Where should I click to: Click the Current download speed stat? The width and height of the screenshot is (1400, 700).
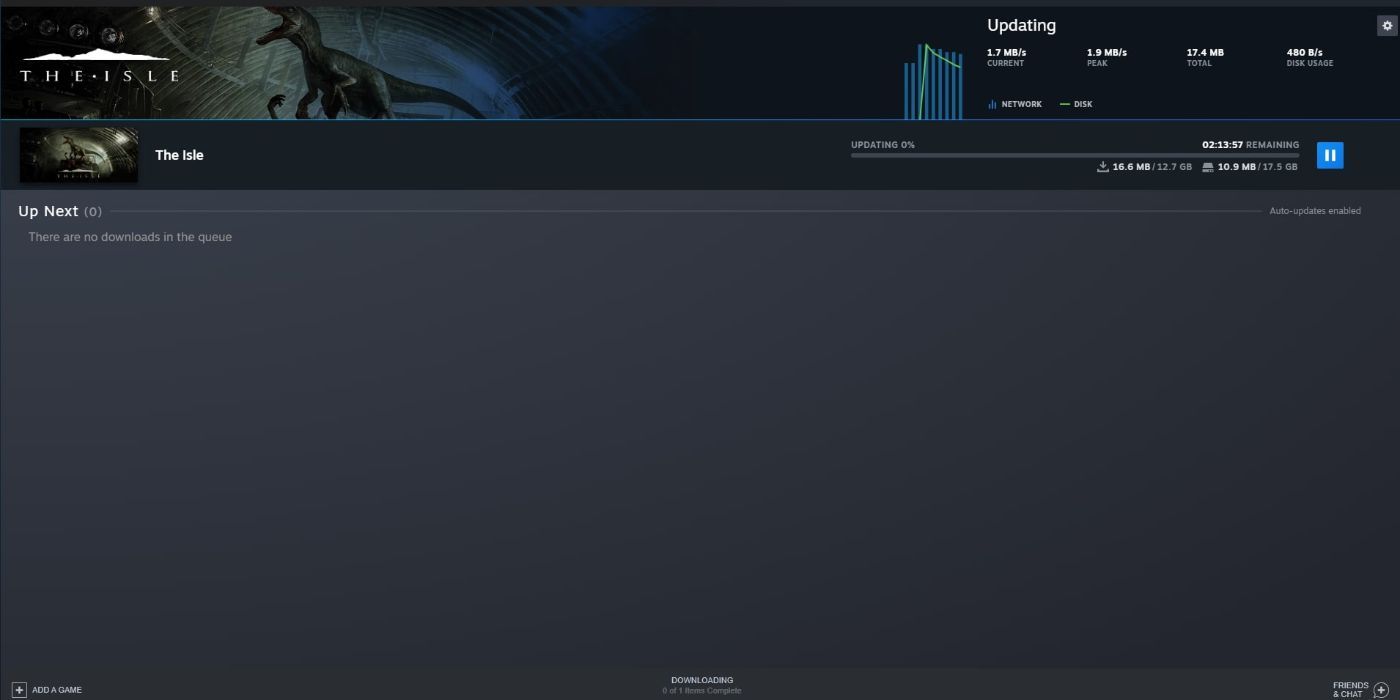pyautogui.click(x=1006, y=57)
